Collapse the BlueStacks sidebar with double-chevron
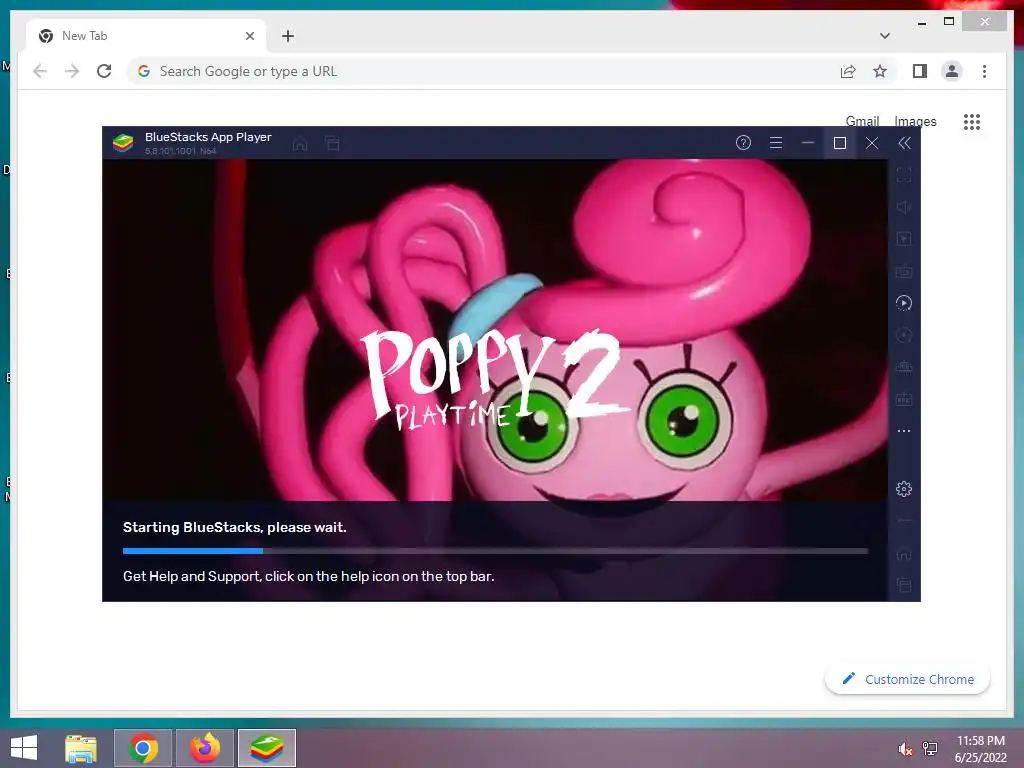 [904, 143]
